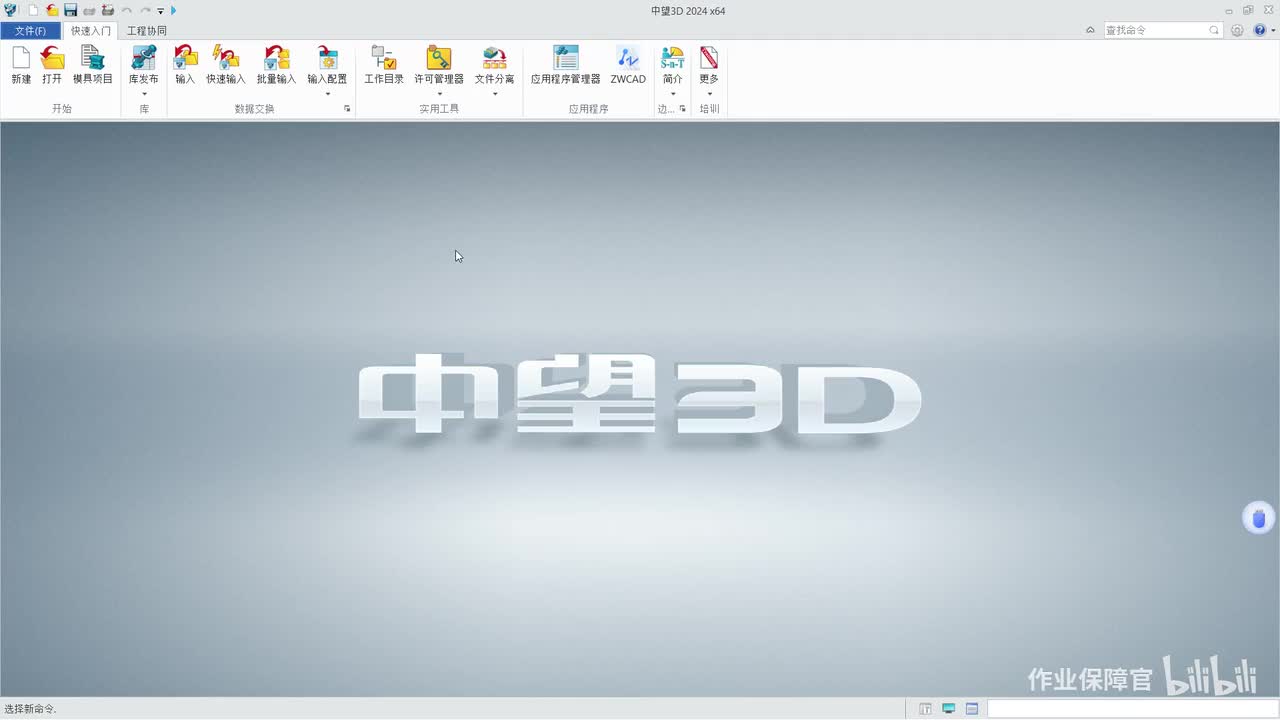Close the ZW3D 2024 window

tap(1267, 10)
